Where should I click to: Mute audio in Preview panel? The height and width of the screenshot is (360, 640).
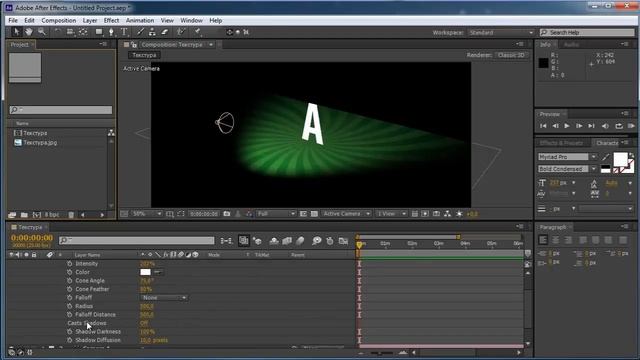605,126
